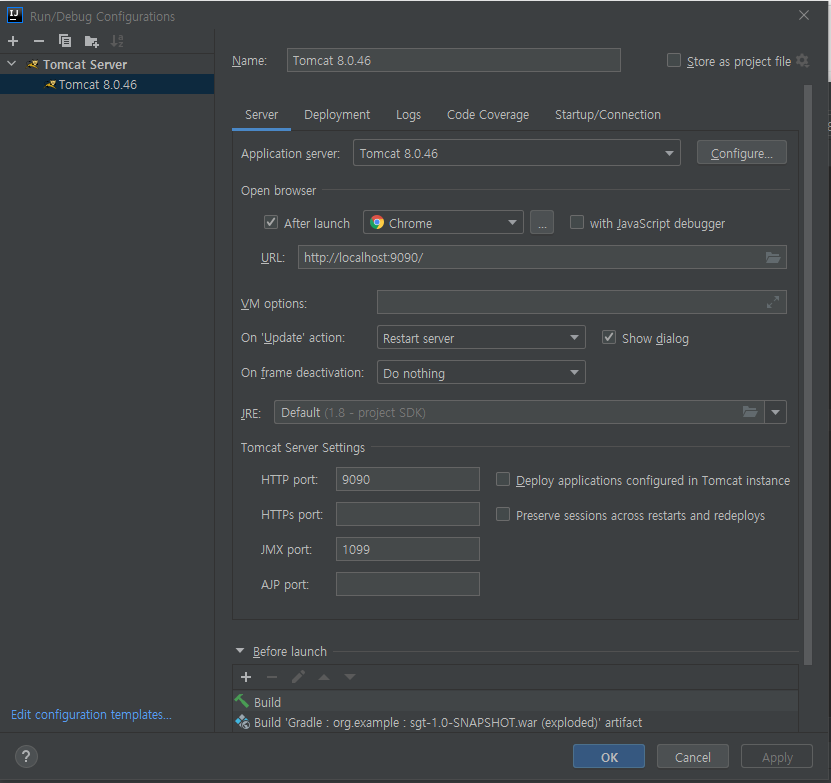Open JRE dropdown arrow
This screenshot has height=783, width=831.
pyautogui.click(x=775, y=412)
